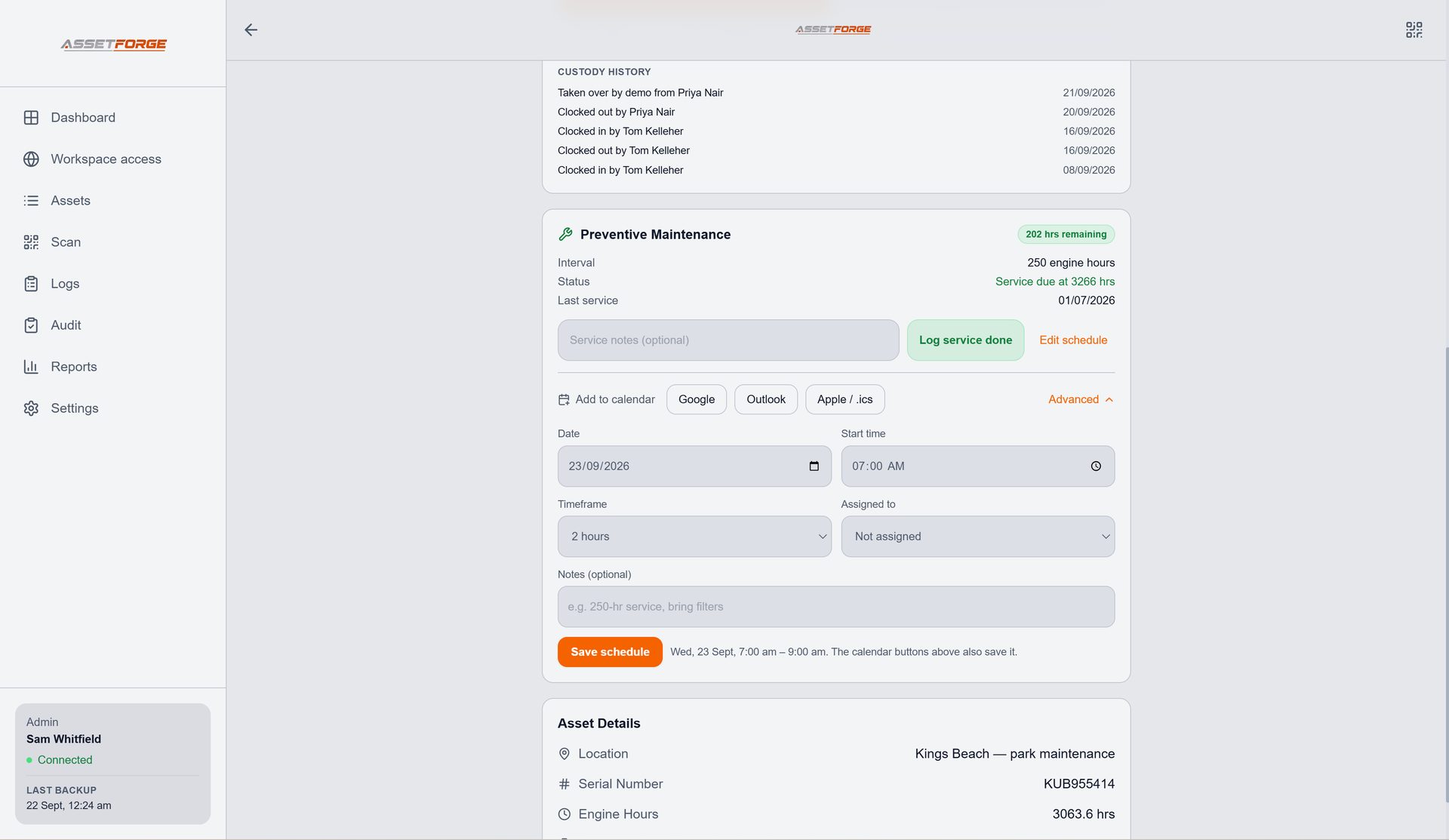
Task: Add to Outlook calendar
Action: click(765, 399)
